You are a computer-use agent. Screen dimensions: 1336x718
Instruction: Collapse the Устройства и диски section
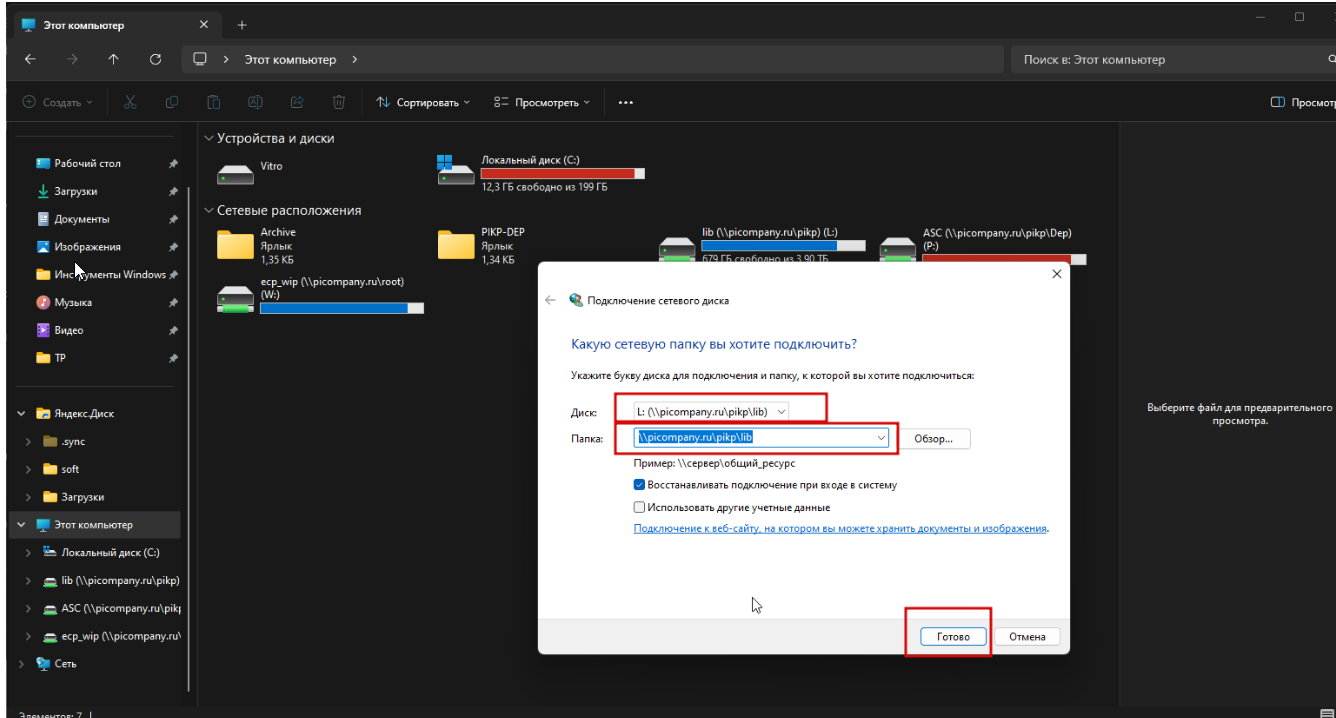[x=208, y=138]
